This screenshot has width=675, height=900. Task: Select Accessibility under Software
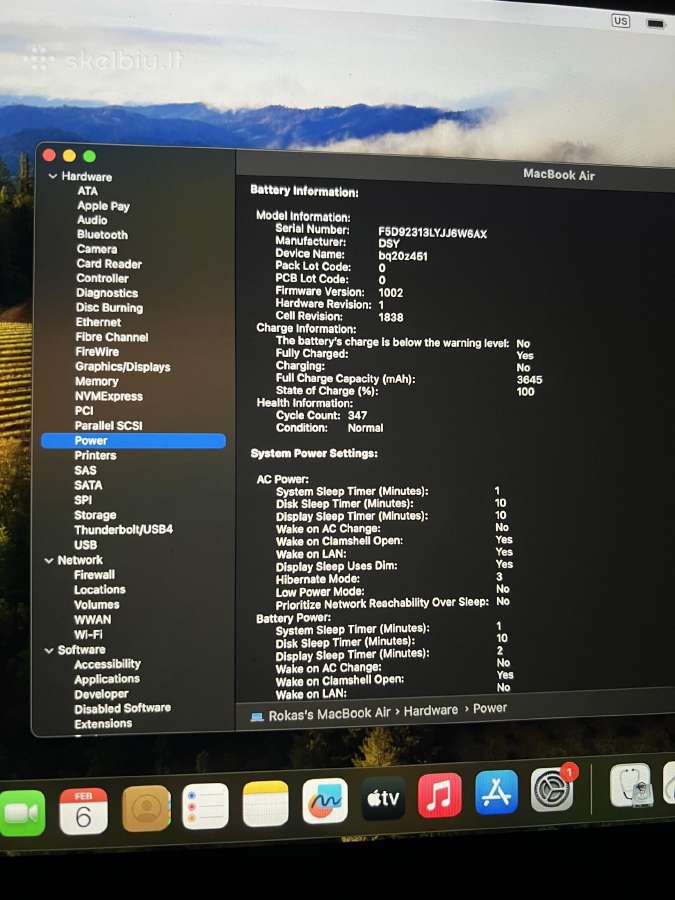tap(107, 664)
